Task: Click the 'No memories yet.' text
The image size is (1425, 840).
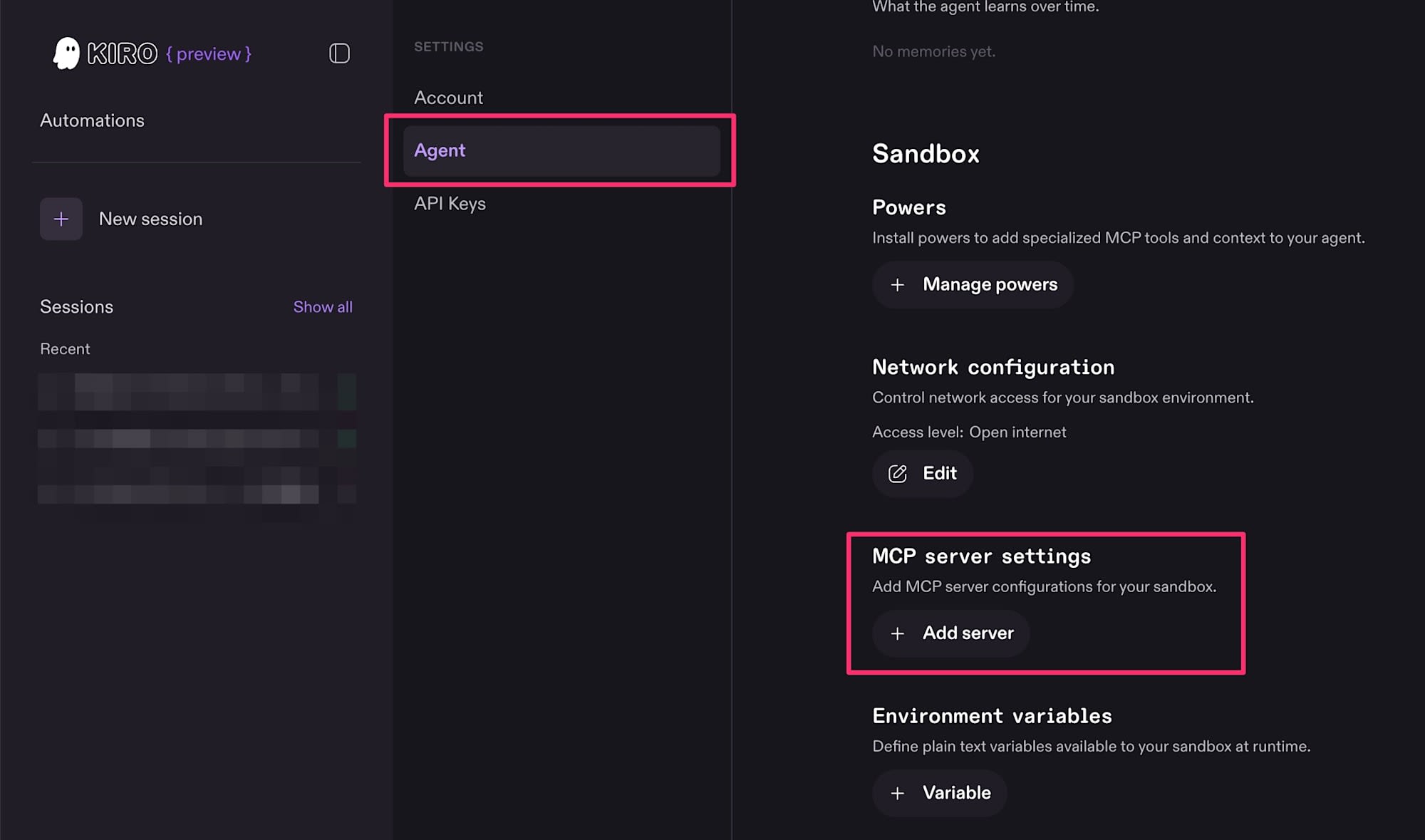Action: (x=933, y=51)
